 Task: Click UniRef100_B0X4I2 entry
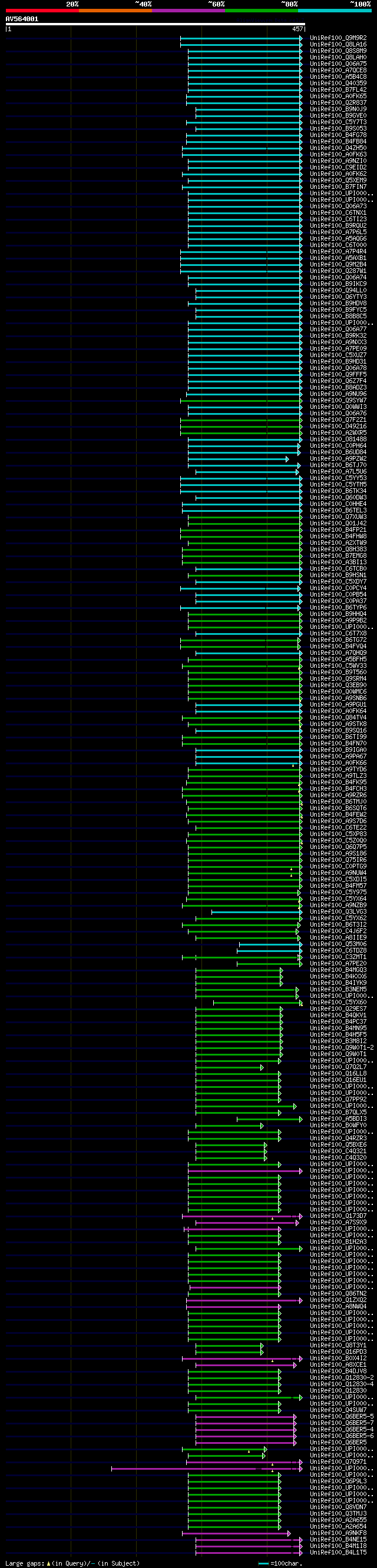(x=338, y=1358)
